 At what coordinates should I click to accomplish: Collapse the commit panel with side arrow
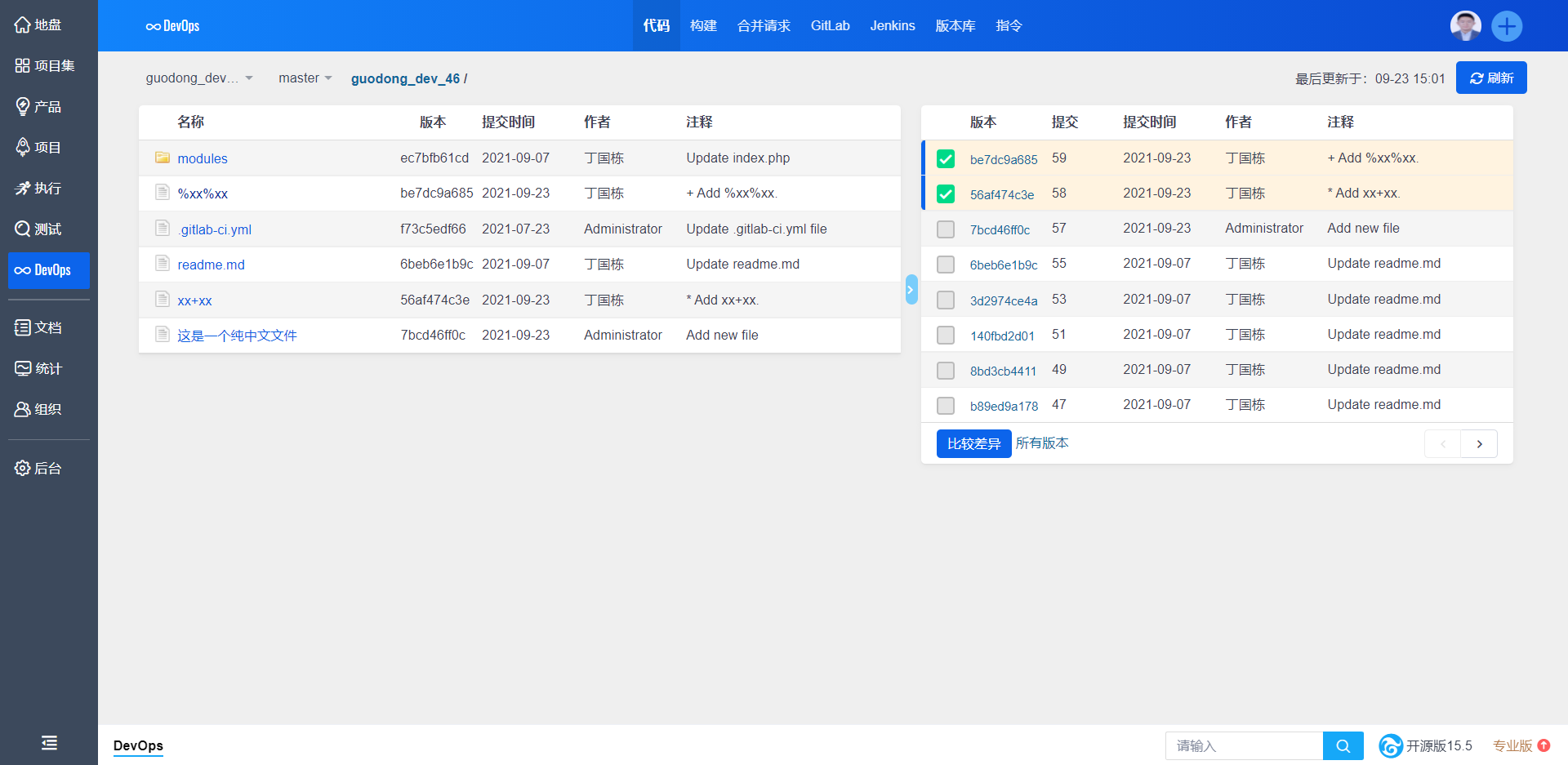[911, 290]
